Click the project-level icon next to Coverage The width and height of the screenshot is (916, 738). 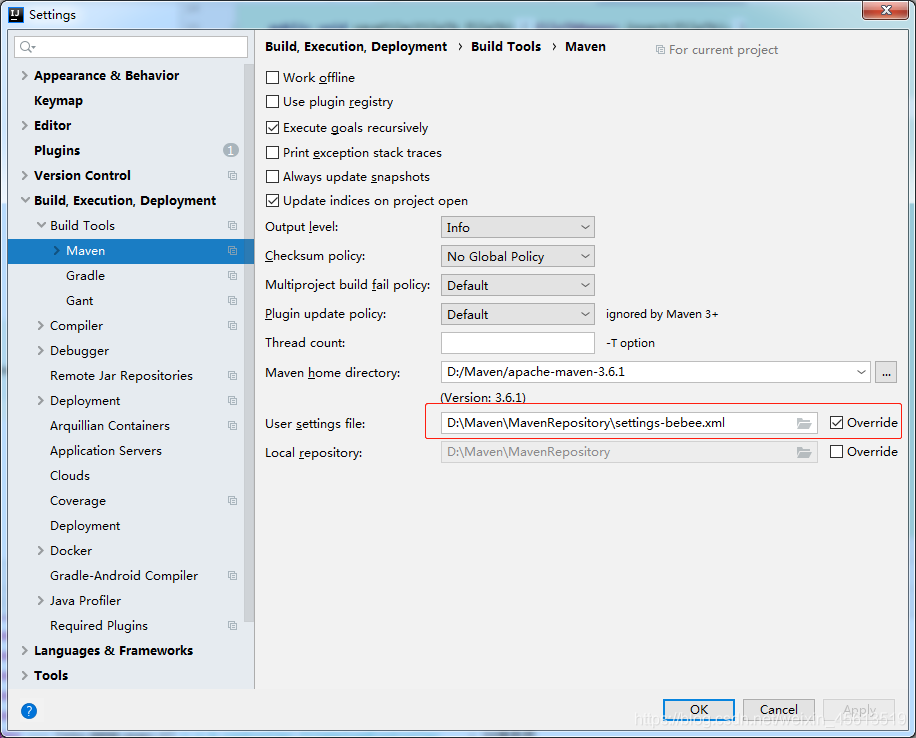tap(232, 500)
